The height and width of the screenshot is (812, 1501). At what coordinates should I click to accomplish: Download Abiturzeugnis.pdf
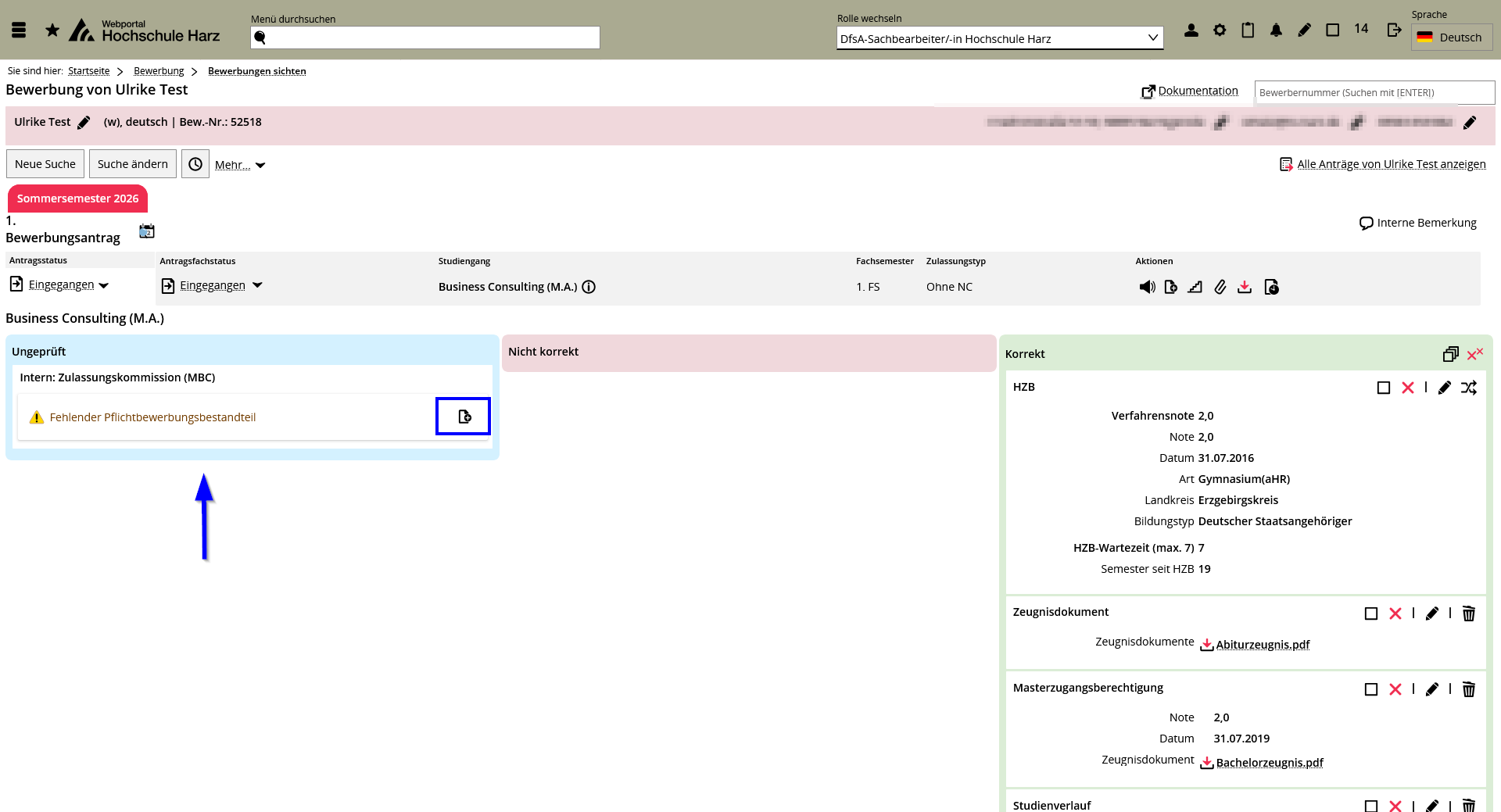[1262, 645]
